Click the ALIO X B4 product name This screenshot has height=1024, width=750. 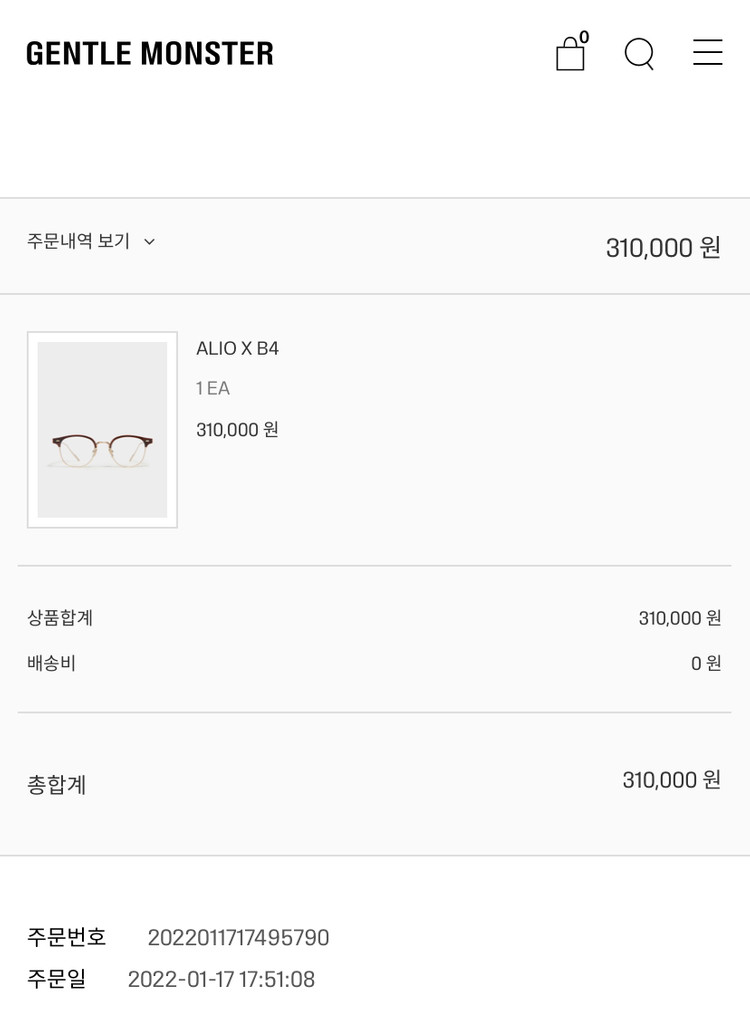(x=237, y=349)
